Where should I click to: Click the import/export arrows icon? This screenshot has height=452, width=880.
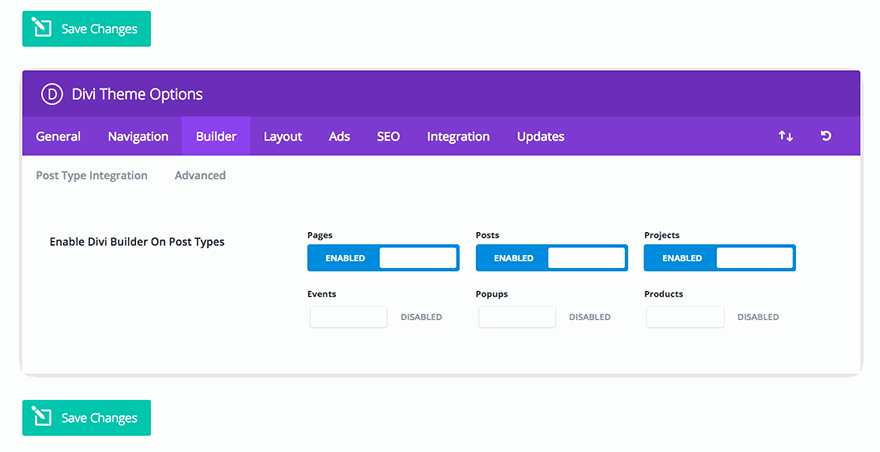coord(785,136)
